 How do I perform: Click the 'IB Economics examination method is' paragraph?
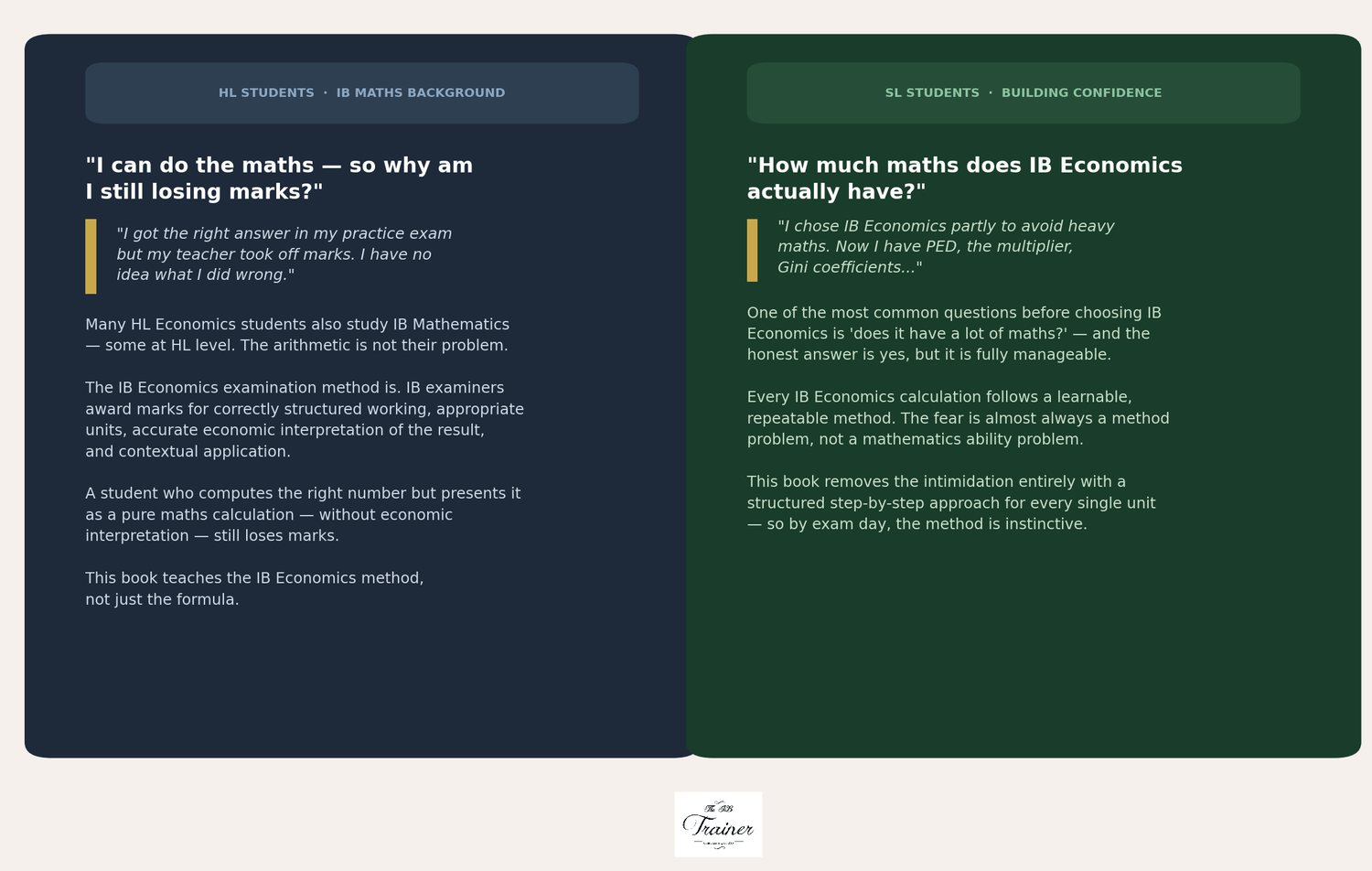pos(304,419)
